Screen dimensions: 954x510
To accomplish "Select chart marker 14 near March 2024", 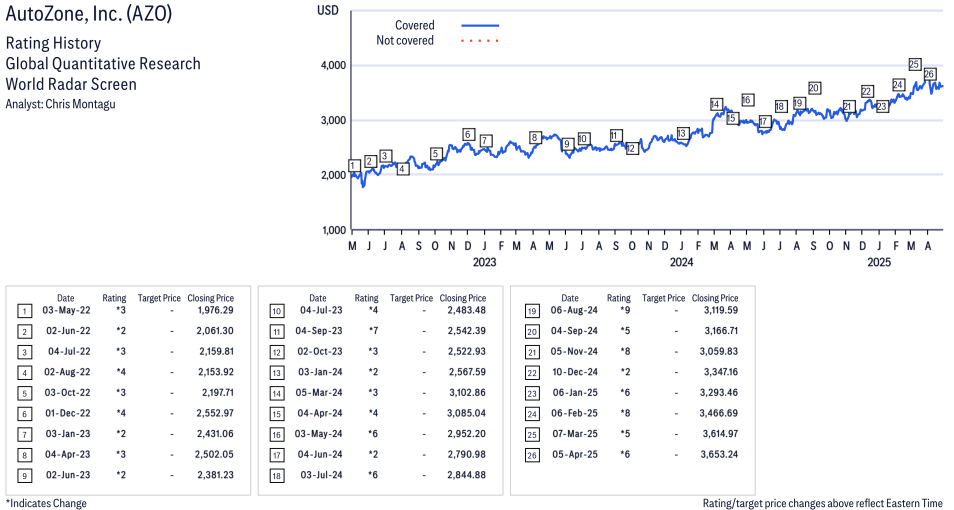I will [716, 105].
